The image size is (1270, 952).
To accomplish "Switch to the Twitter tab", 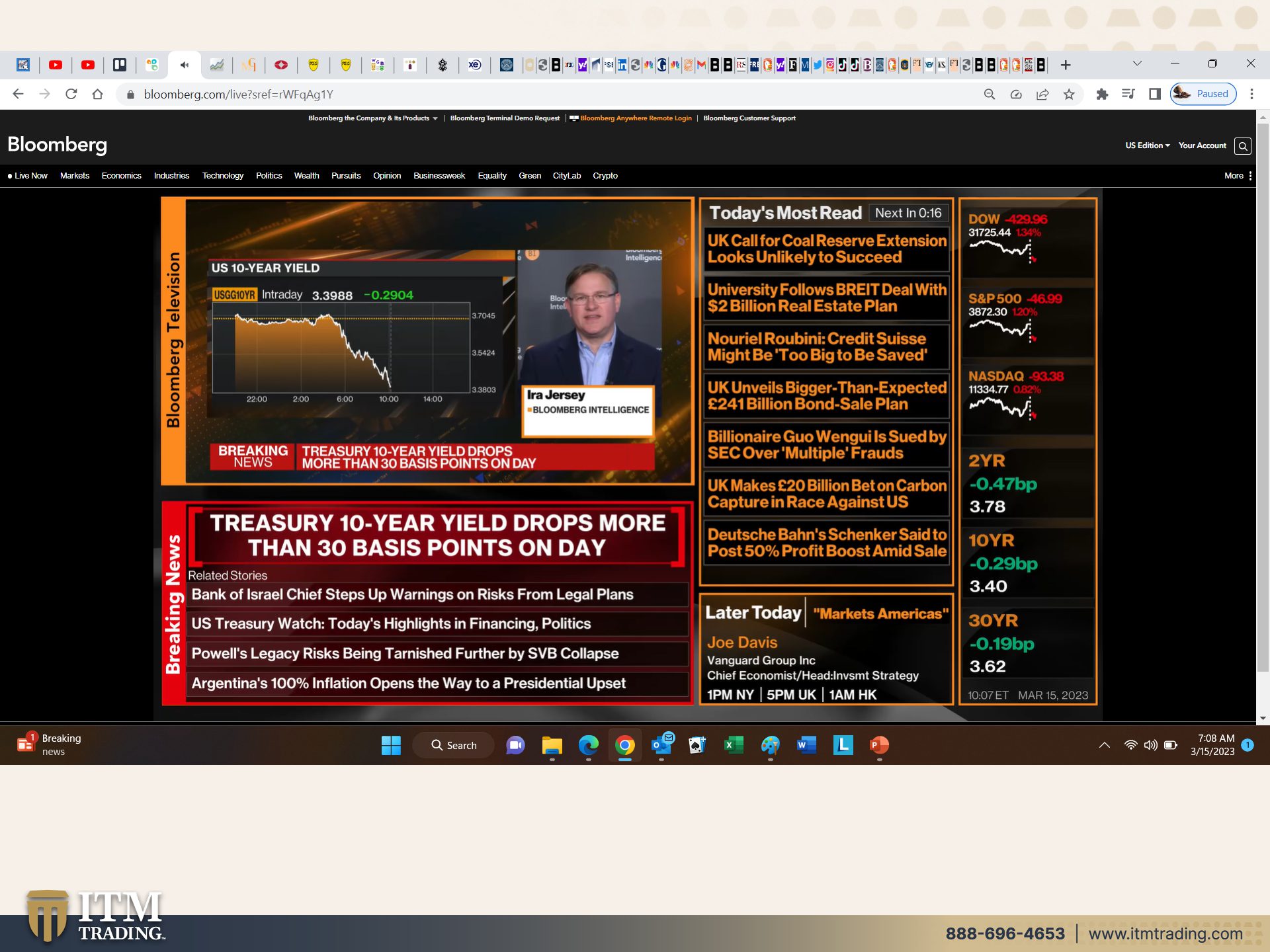I will [x=818, y=65].
